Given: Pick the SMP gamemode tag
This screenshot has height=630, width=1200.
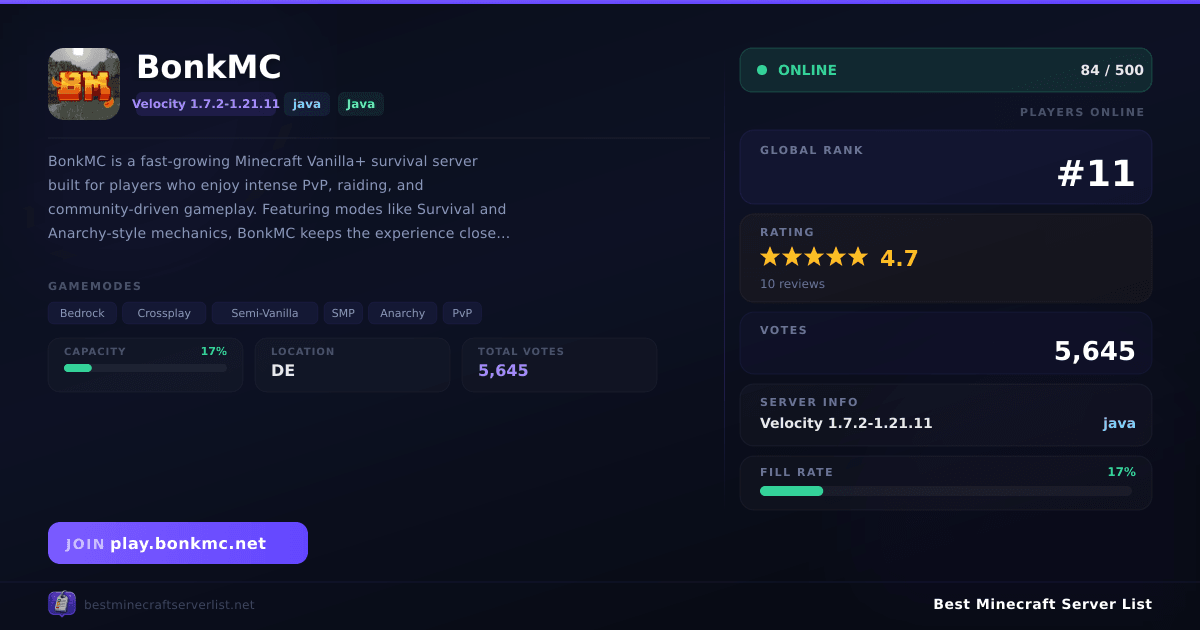Looking at the screenshot, I should pos(343,313).
